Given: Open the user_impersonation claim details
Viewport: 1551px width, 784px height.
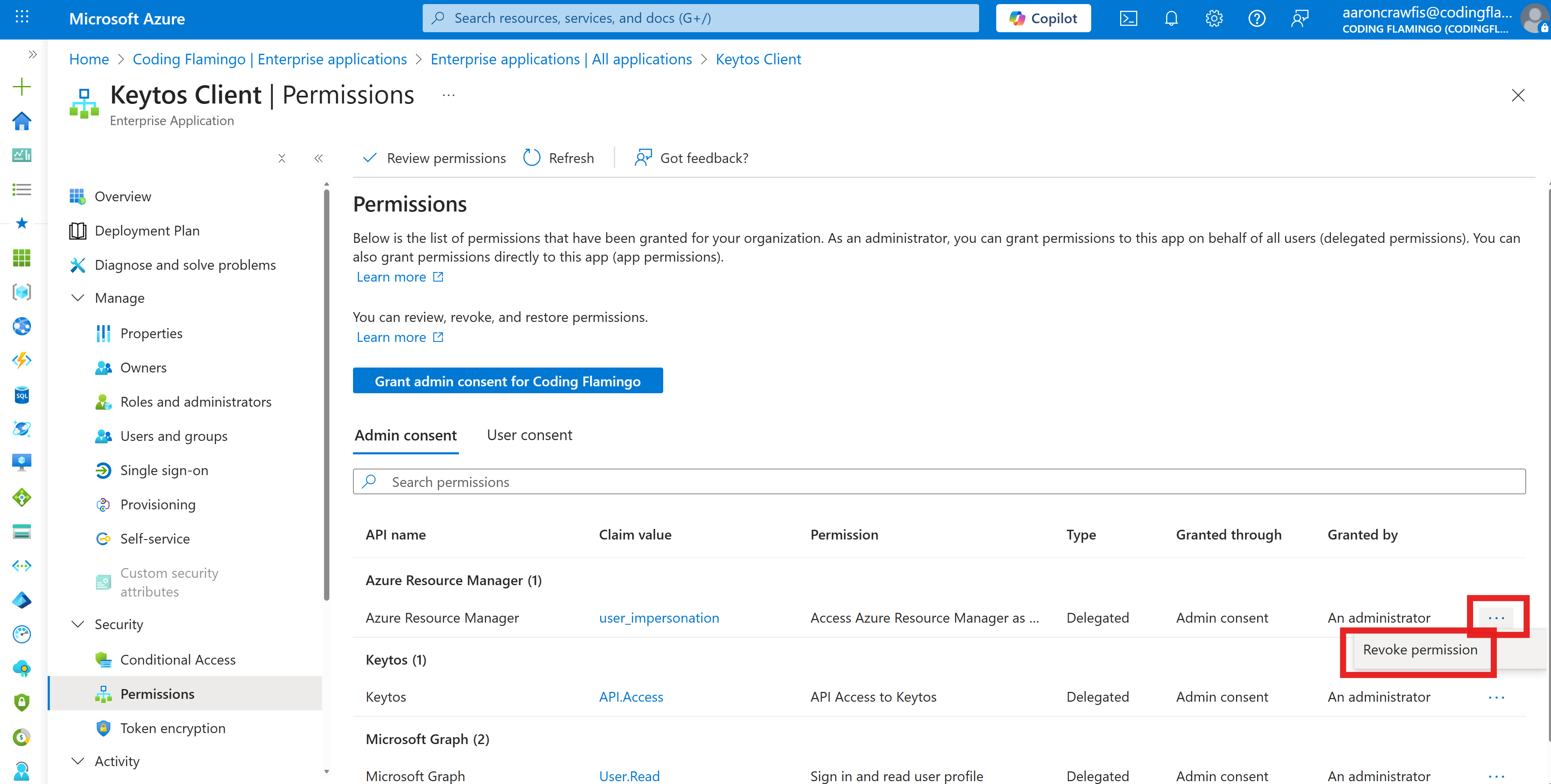Looking at the screenshot, I should click(659, 617).
